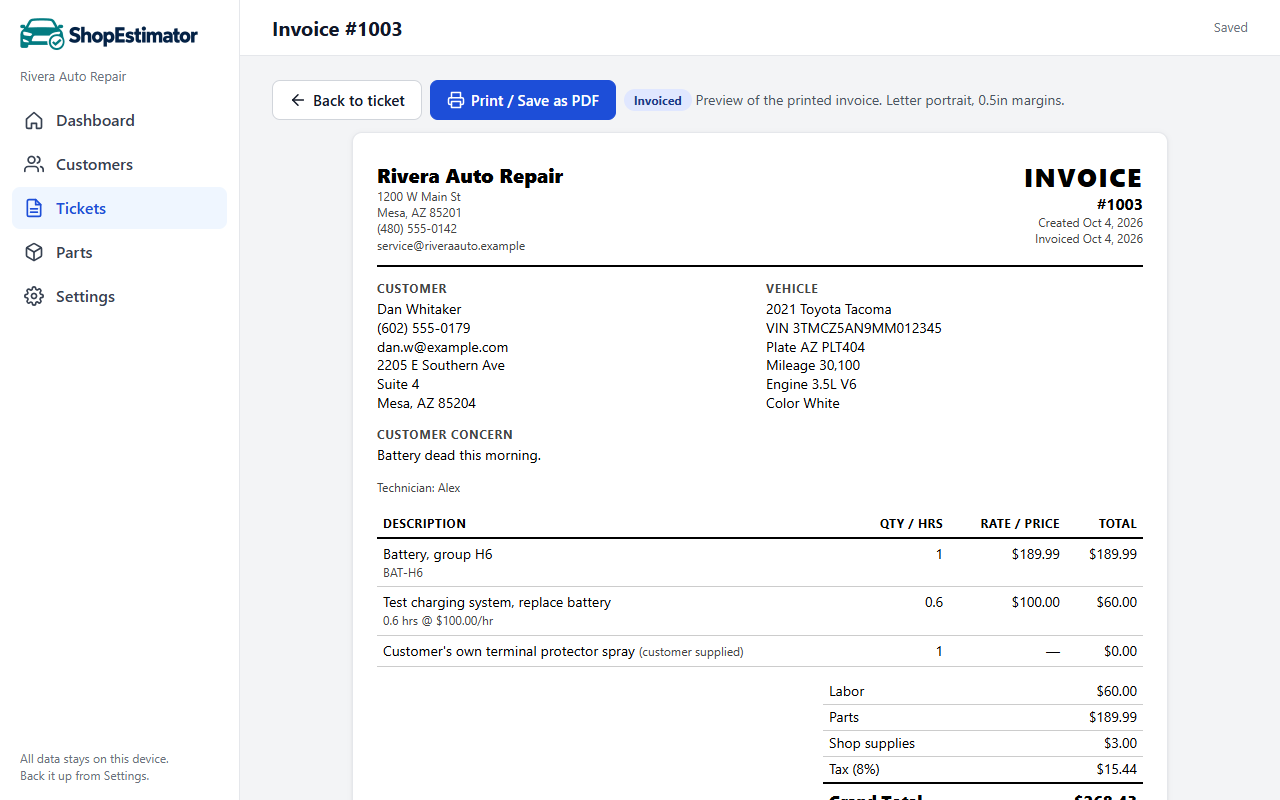
Task: Click the concern text Battery dead this morning
Action: pyautogui.click(x=459, y=456)
